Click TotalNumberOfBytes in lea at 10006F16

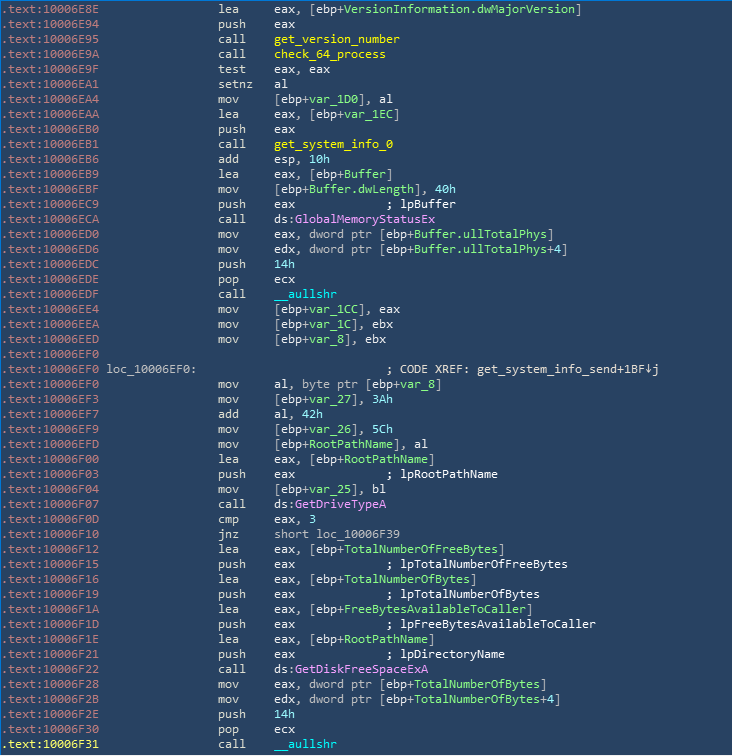tap(407, 579)
